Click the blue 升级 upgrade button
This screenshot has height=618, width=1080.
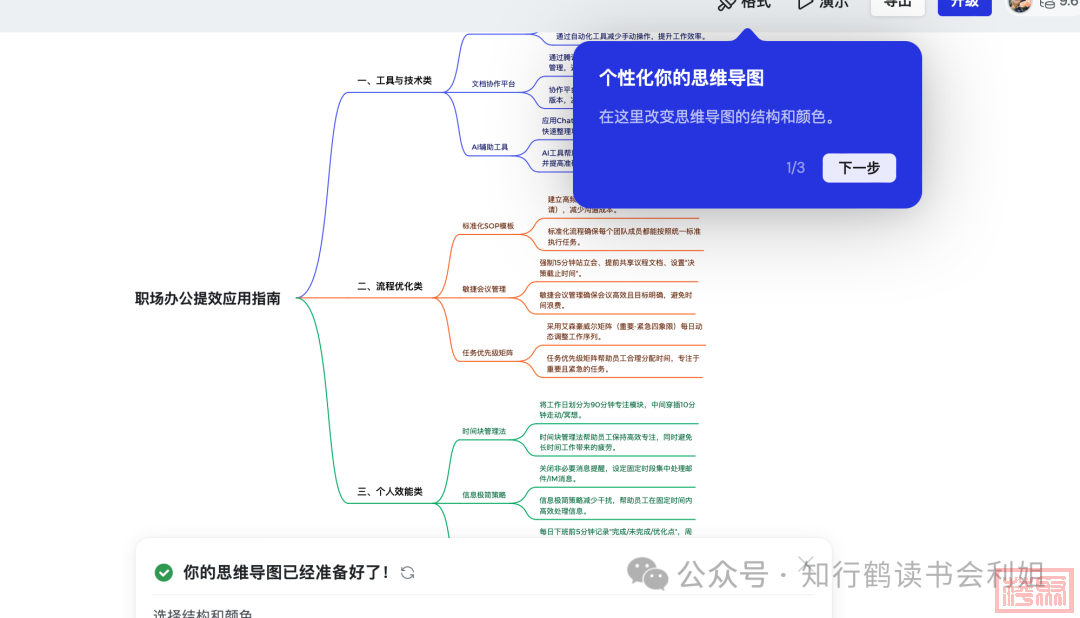click(964, 6)
